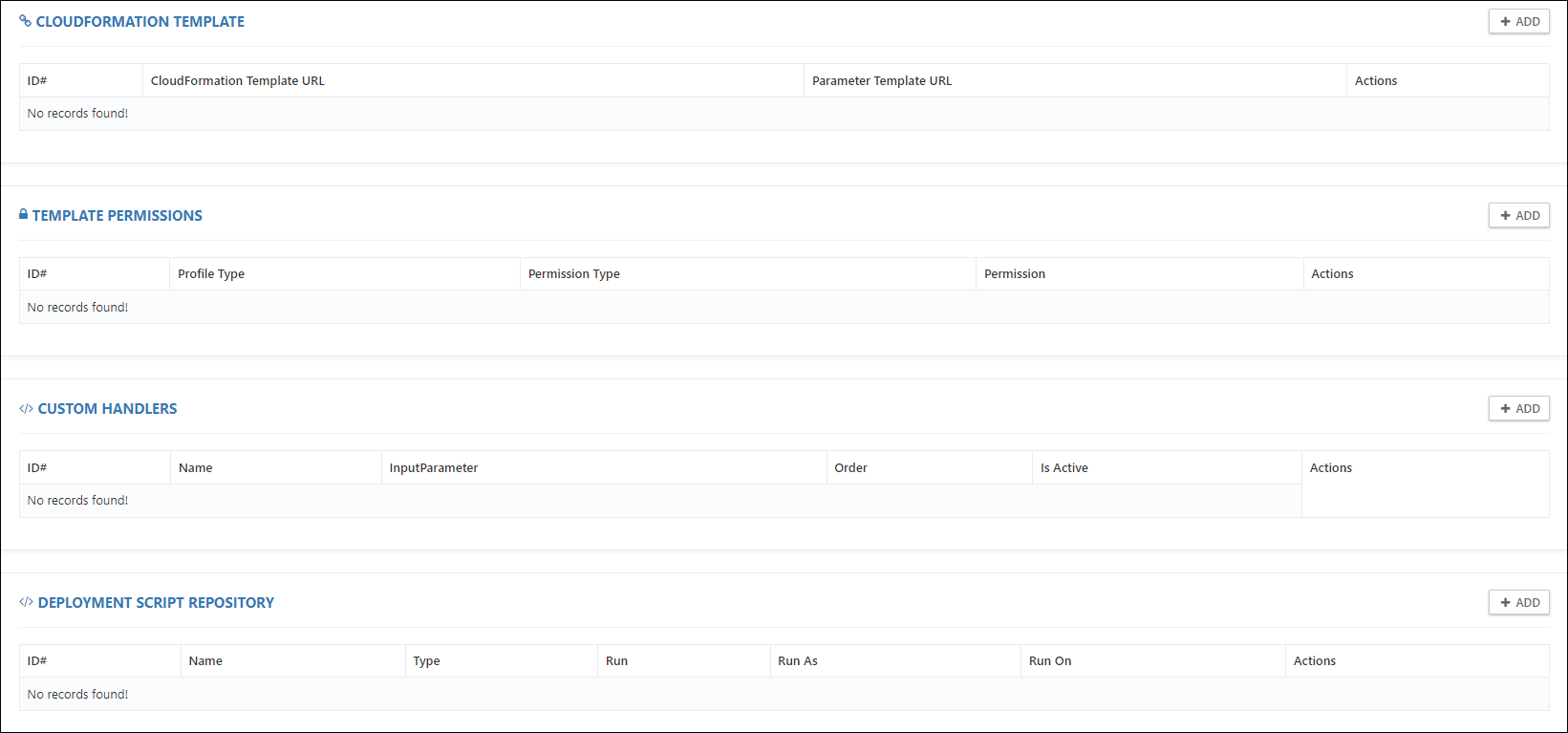Click 'No records found!' in CloudFormation Template table
Viewport: 1568px width, 733px height.
point(77,113)
